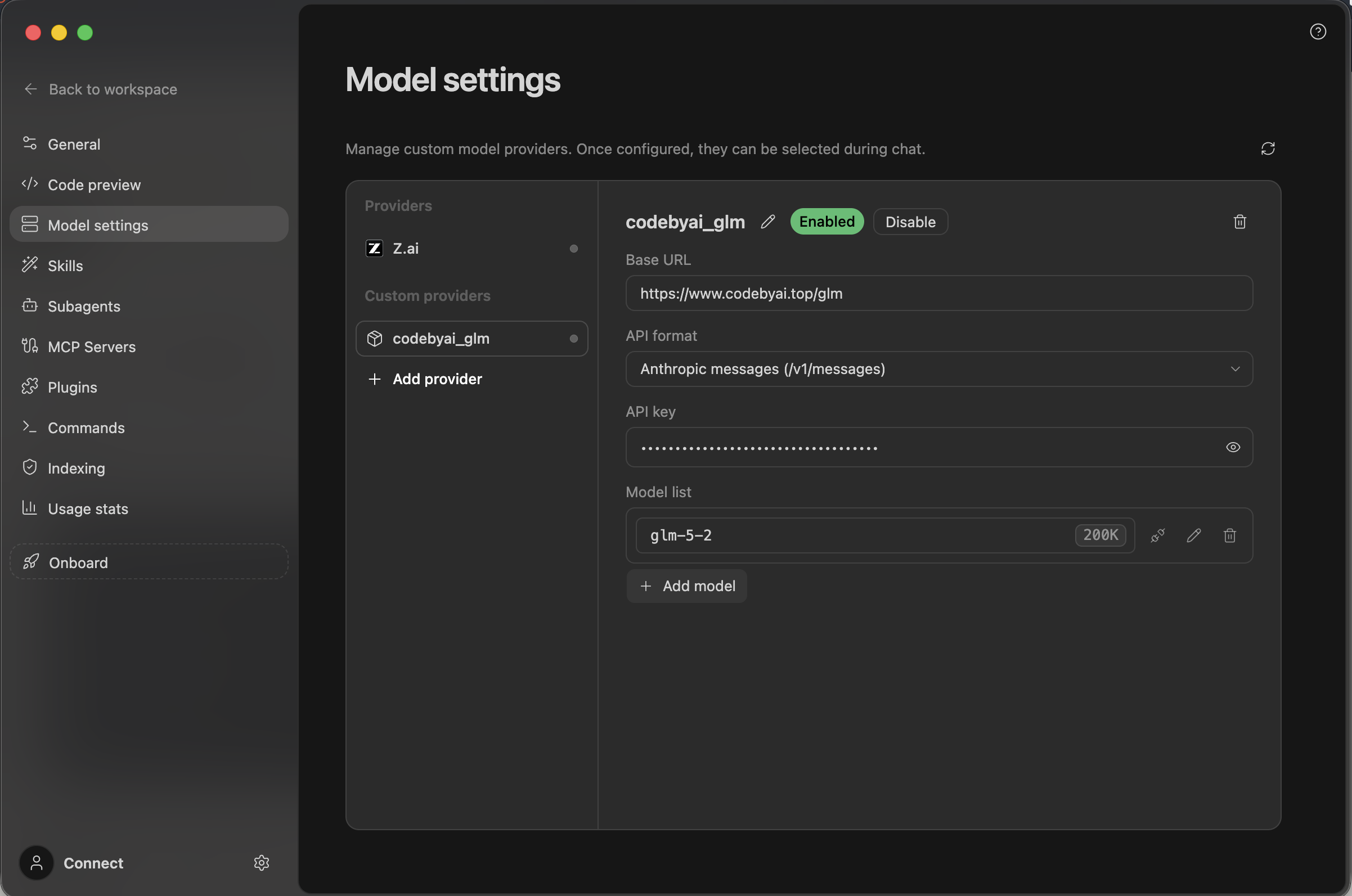This screenshot has width=1352, height=896.
Task: Select codebyai_glm custom provider
Action: (471, 339)
